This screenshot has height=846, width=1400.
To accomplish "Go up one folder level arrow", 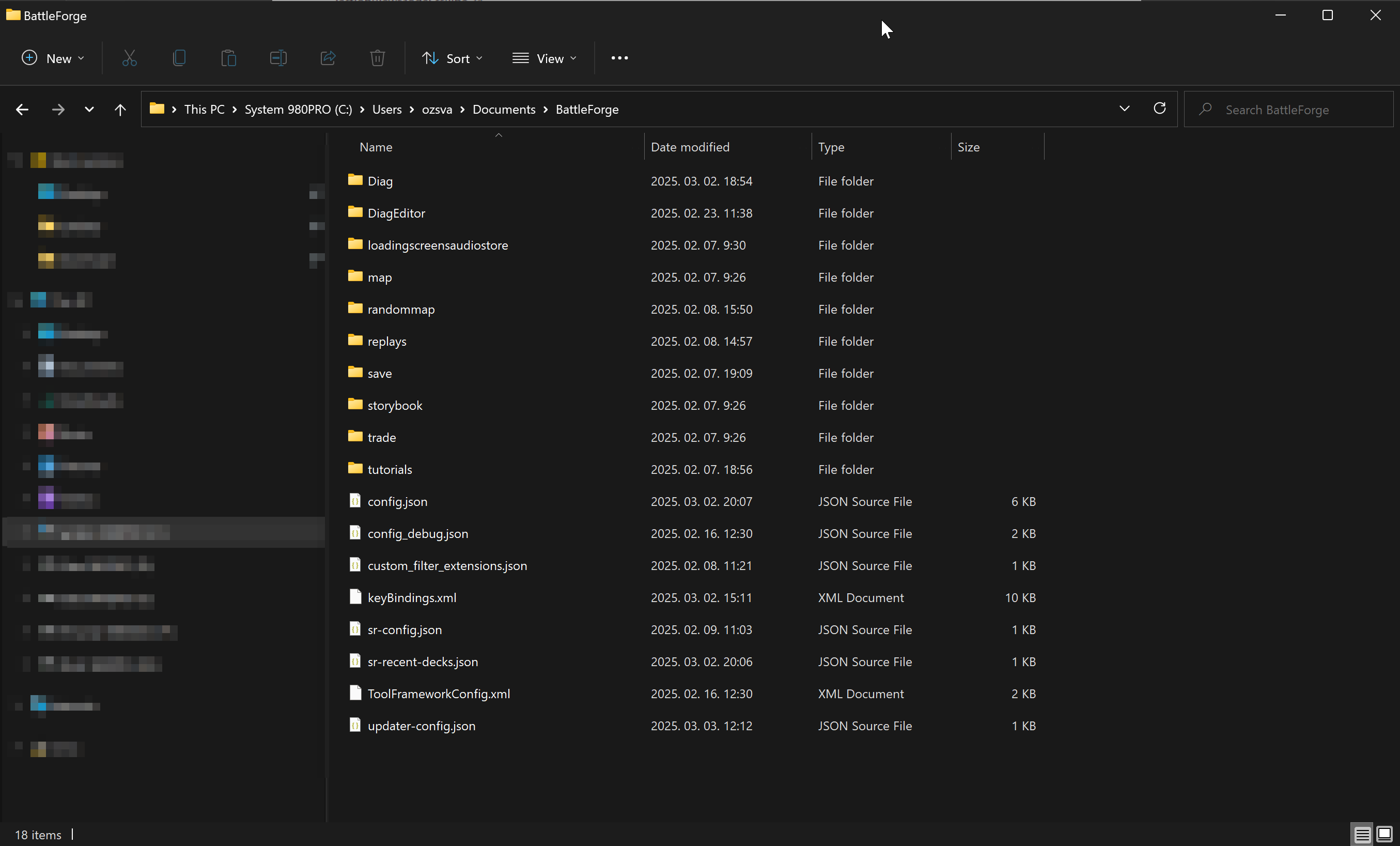I will coord(120,109).
